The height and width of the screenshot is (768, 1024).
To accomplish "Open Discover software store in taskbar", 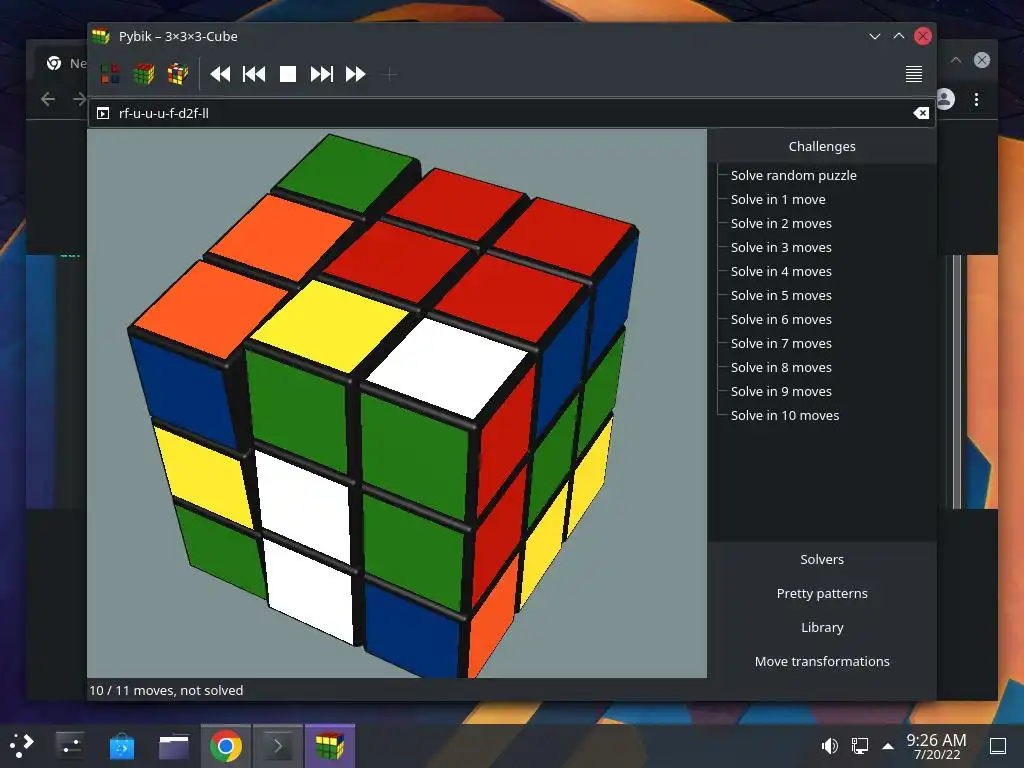I will click(121, 746).
